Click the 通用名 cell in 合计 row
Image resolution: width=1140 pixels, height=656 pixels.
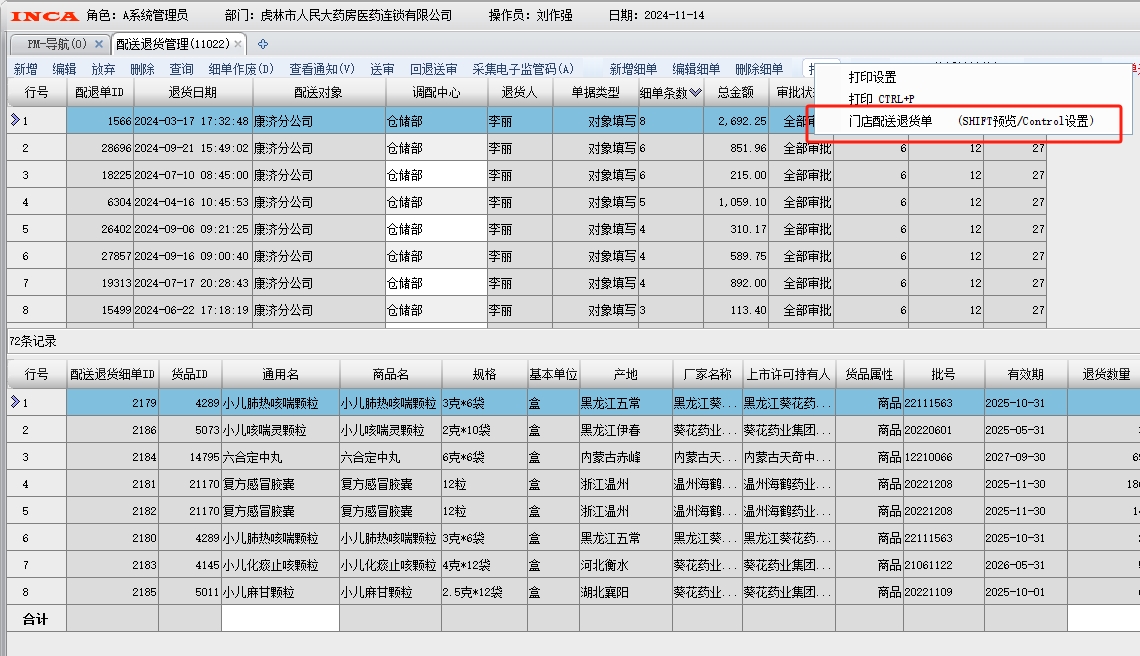click(280, 619)
